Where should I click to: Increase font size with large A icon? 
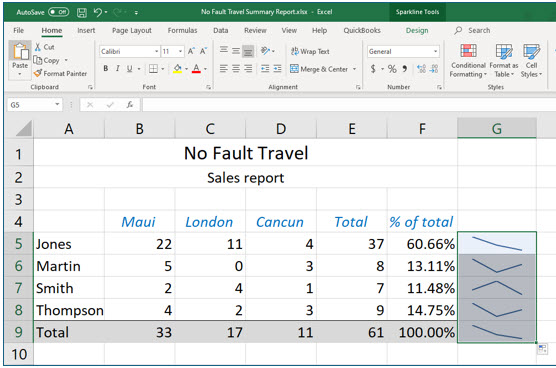(191, 51)
